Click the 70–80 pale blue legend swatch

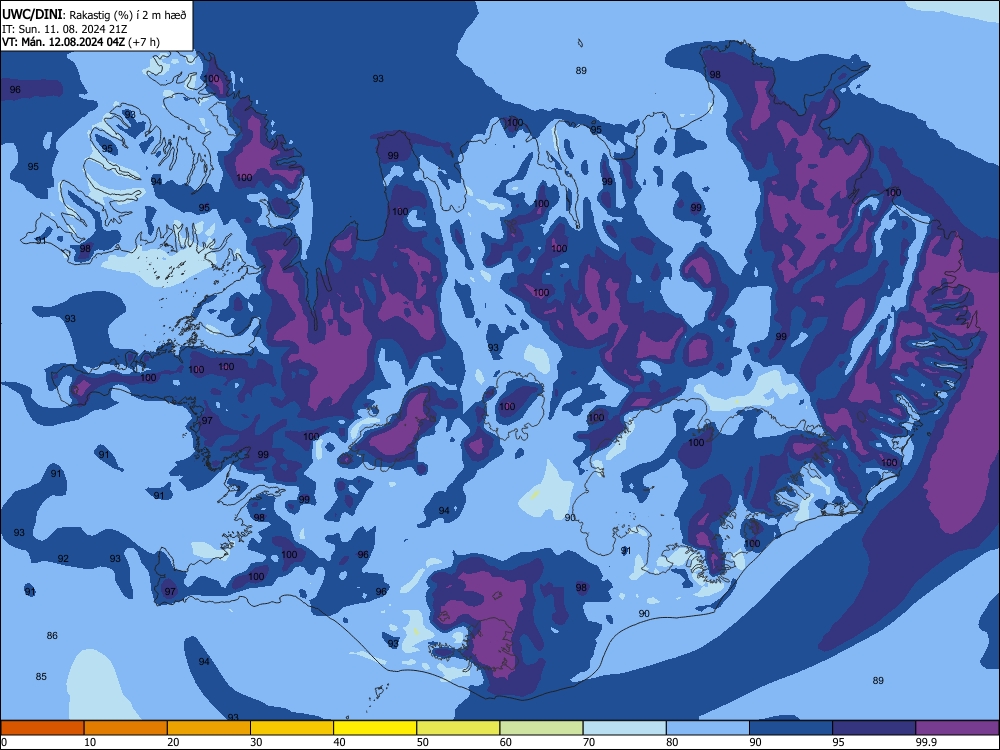click(625, 728)
